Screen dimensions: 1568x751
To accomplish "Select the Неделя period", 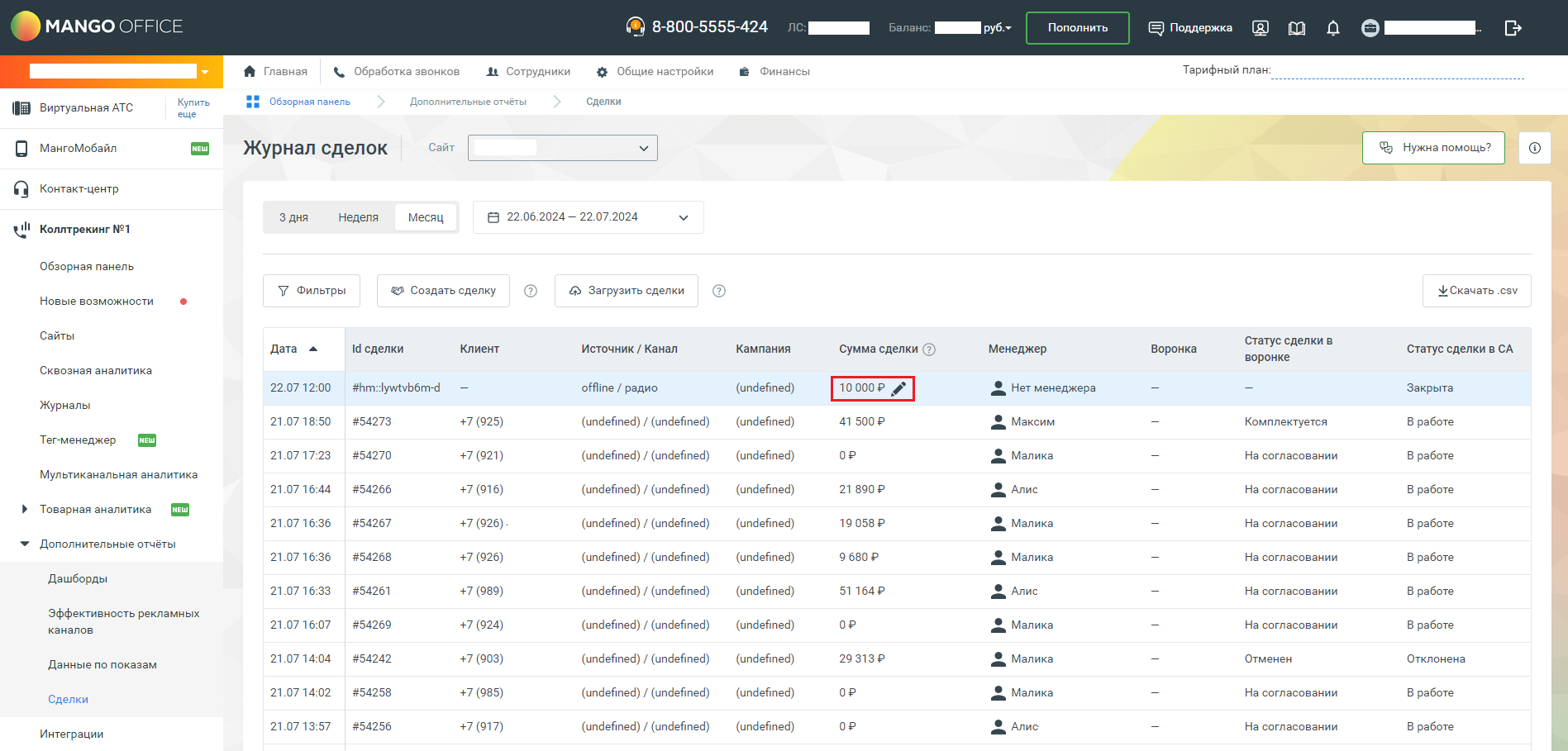I will (x=358, y=217).
